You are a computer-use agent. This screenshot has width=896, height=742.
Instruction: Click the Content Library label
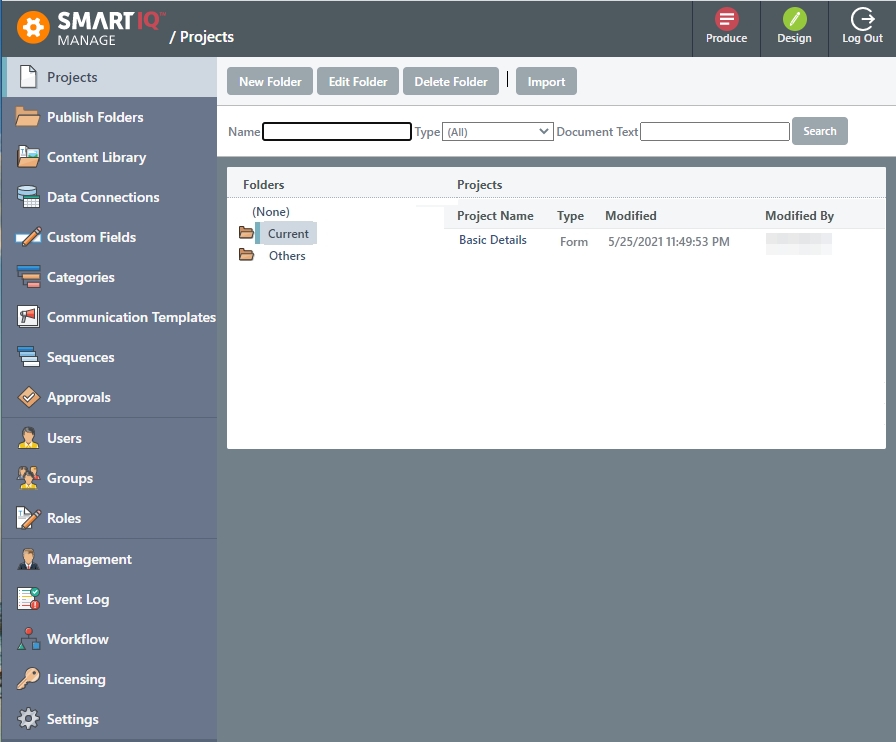coord(97,157)
